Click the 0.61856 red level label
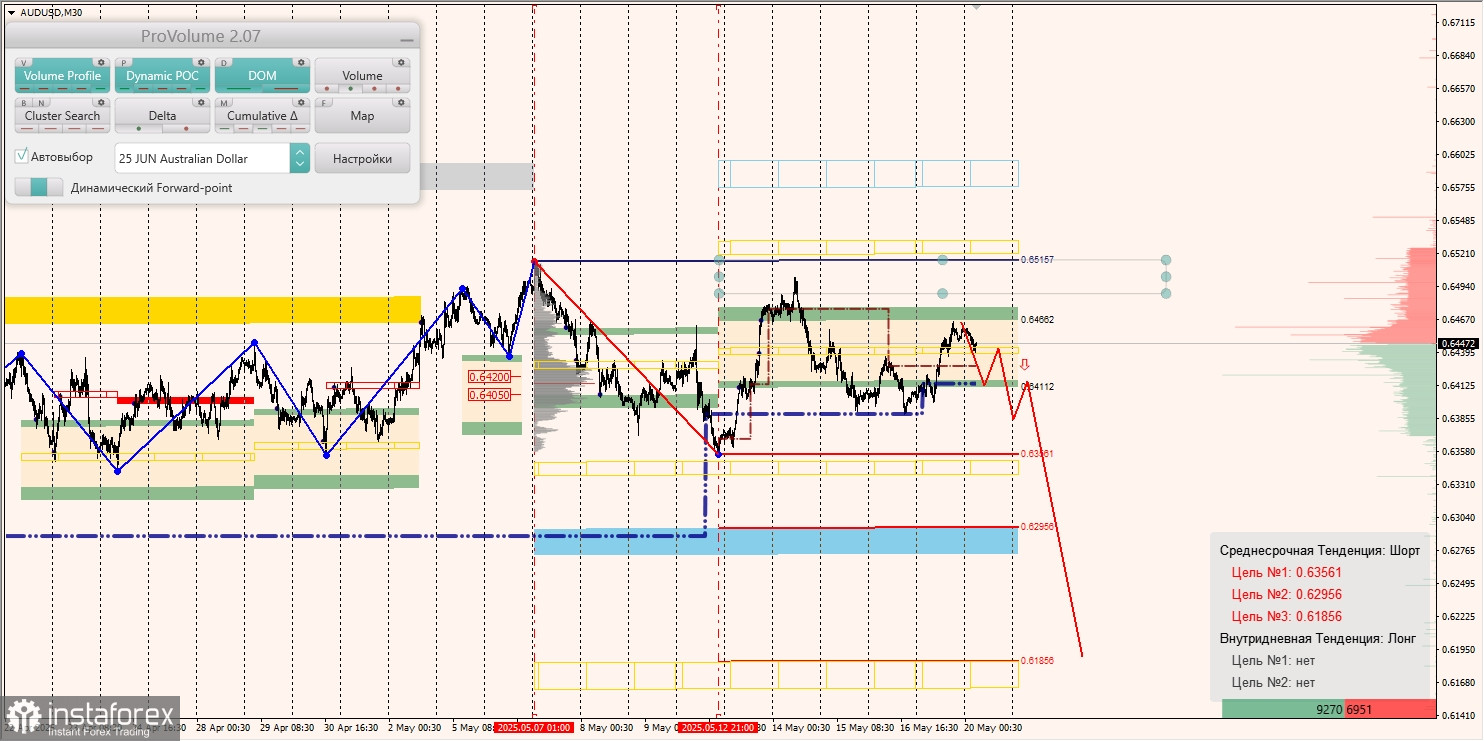Viewport: 1484px width, 741px height. (1038, 660)
